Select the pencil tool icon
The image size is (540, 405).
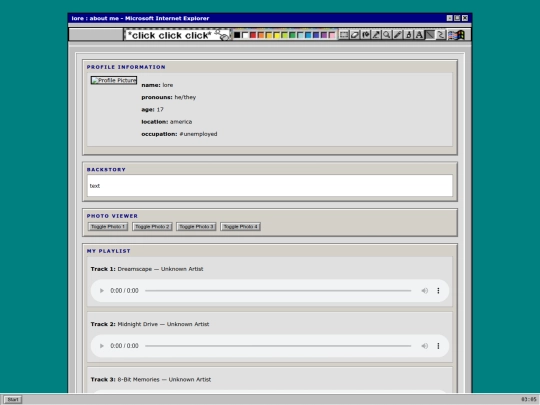click(398, 35)
